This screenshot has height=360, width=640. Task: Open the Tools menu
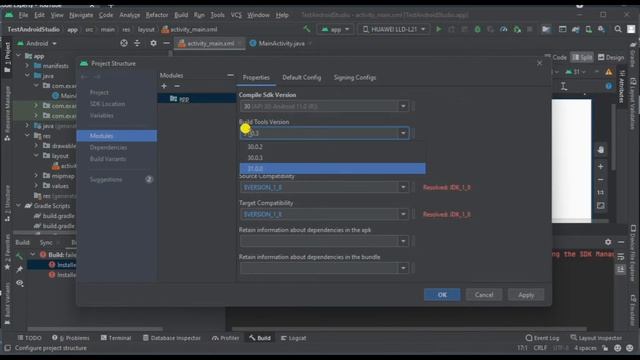217,15
